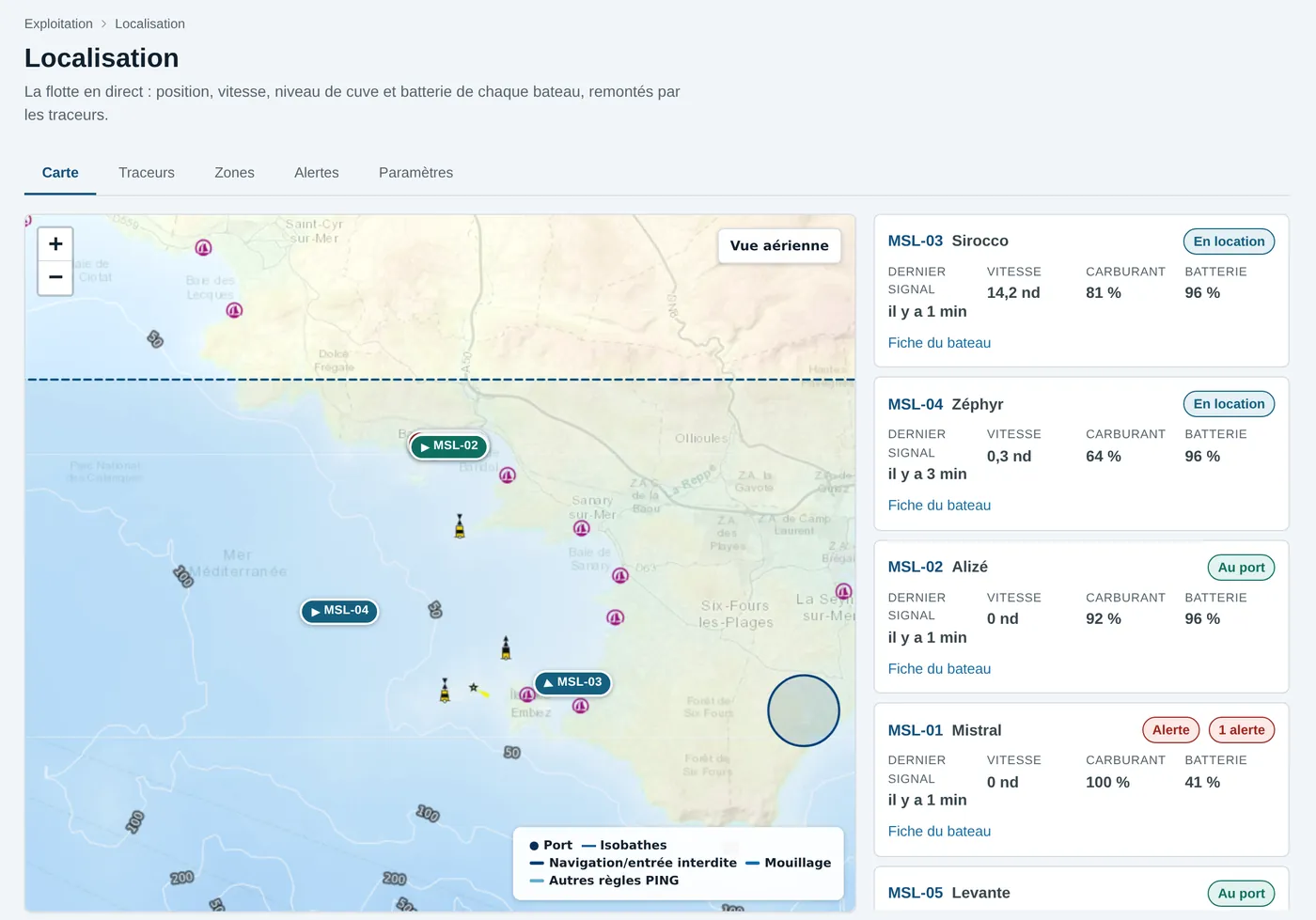Click port marker beside the D63 road label
1316x920 pixels.
coord(620,575)
